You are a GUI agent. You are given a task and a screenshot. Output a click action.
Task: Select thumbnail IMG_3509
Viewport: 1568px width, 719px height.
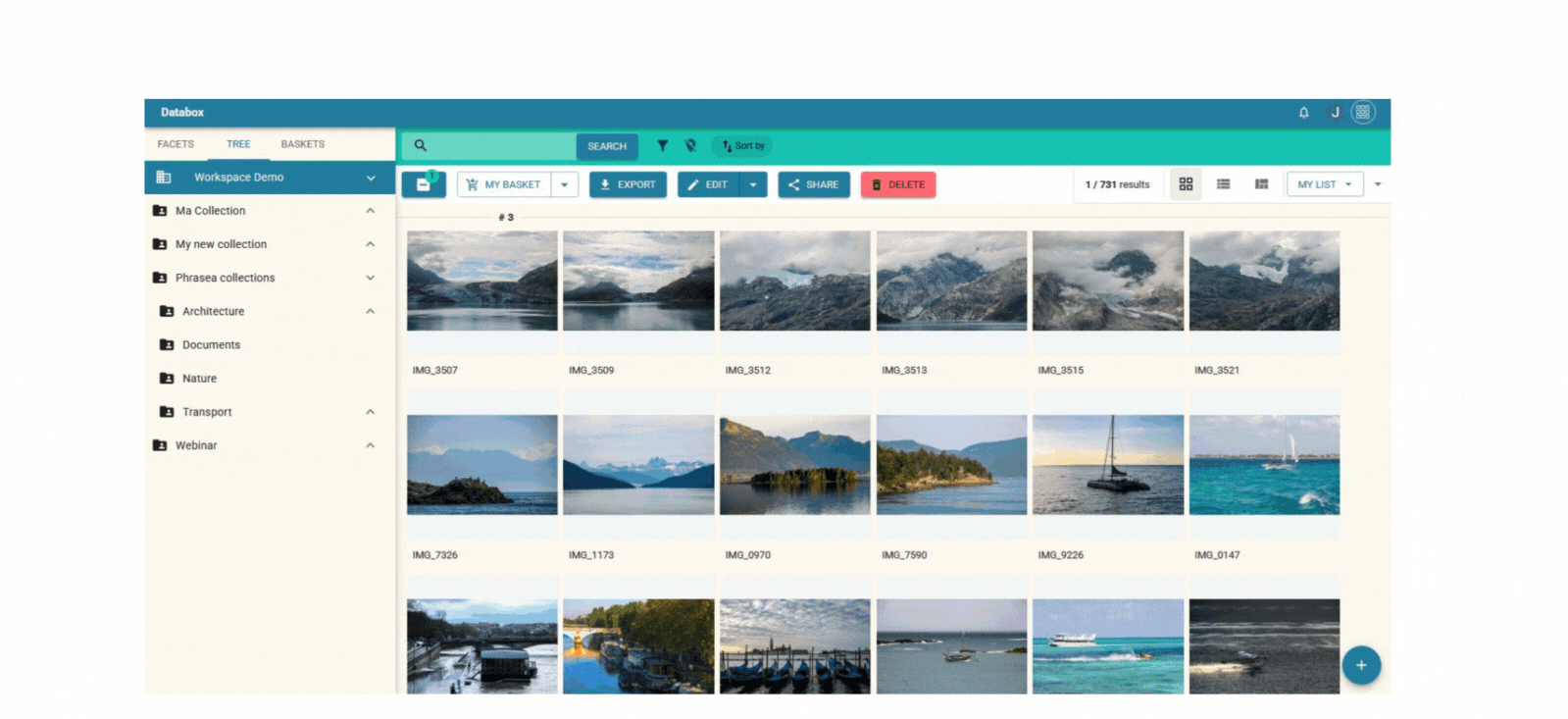[638, 281]
